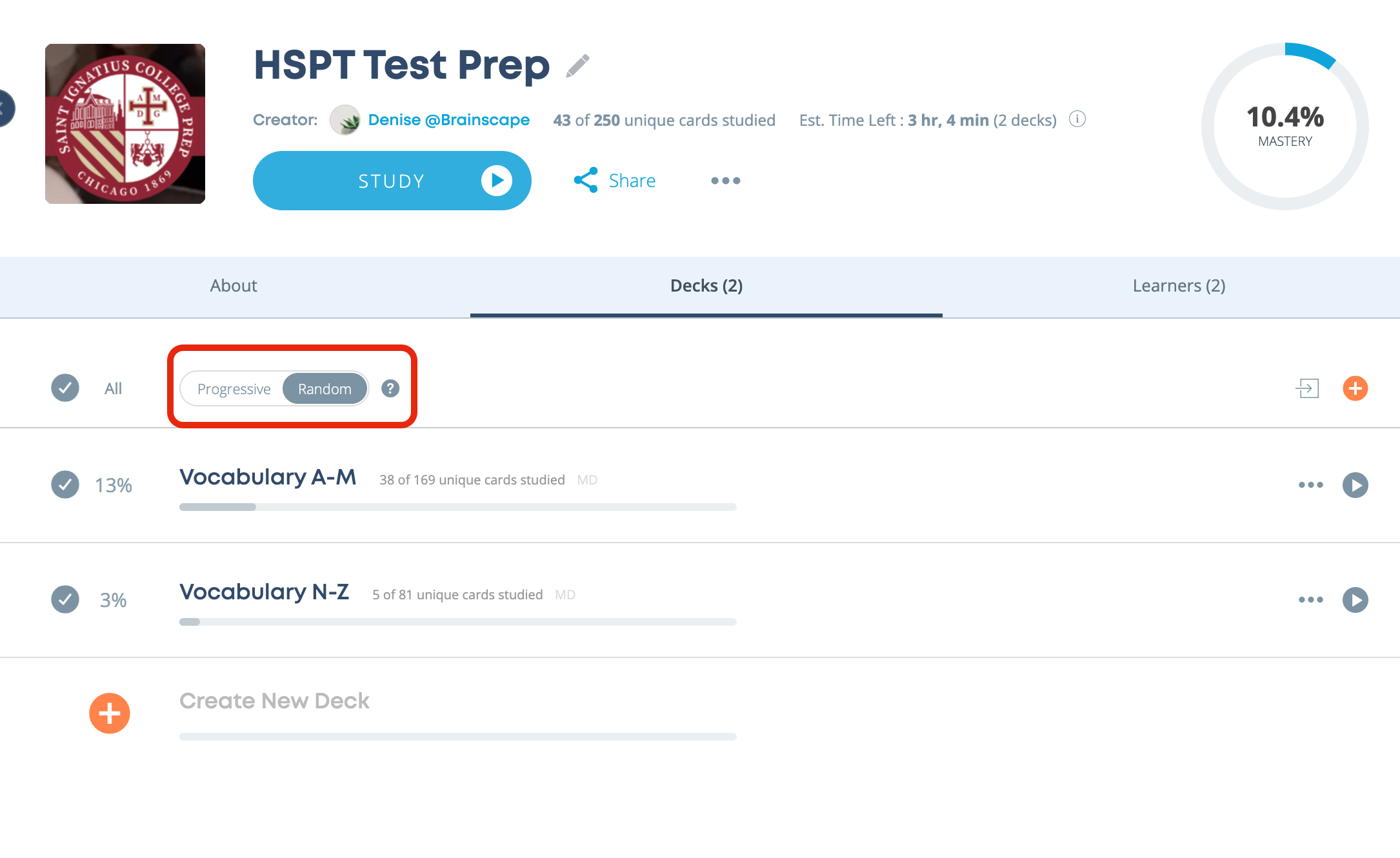Play the Vocabulary N-Z deck
The height and width of the screenshot is (858, 1400).
(x=1355, y=600)
